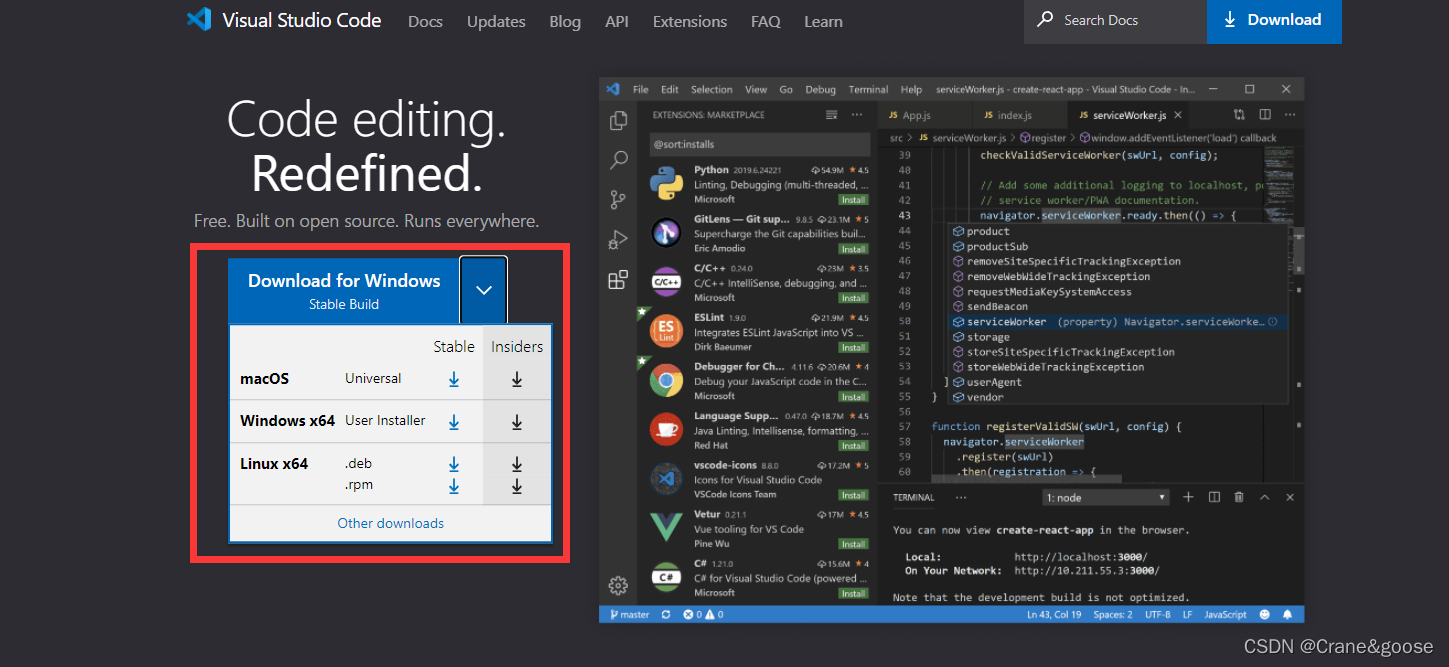Install the Python extension
This screenshot has height=667, width=1449.
pos(852,198)
